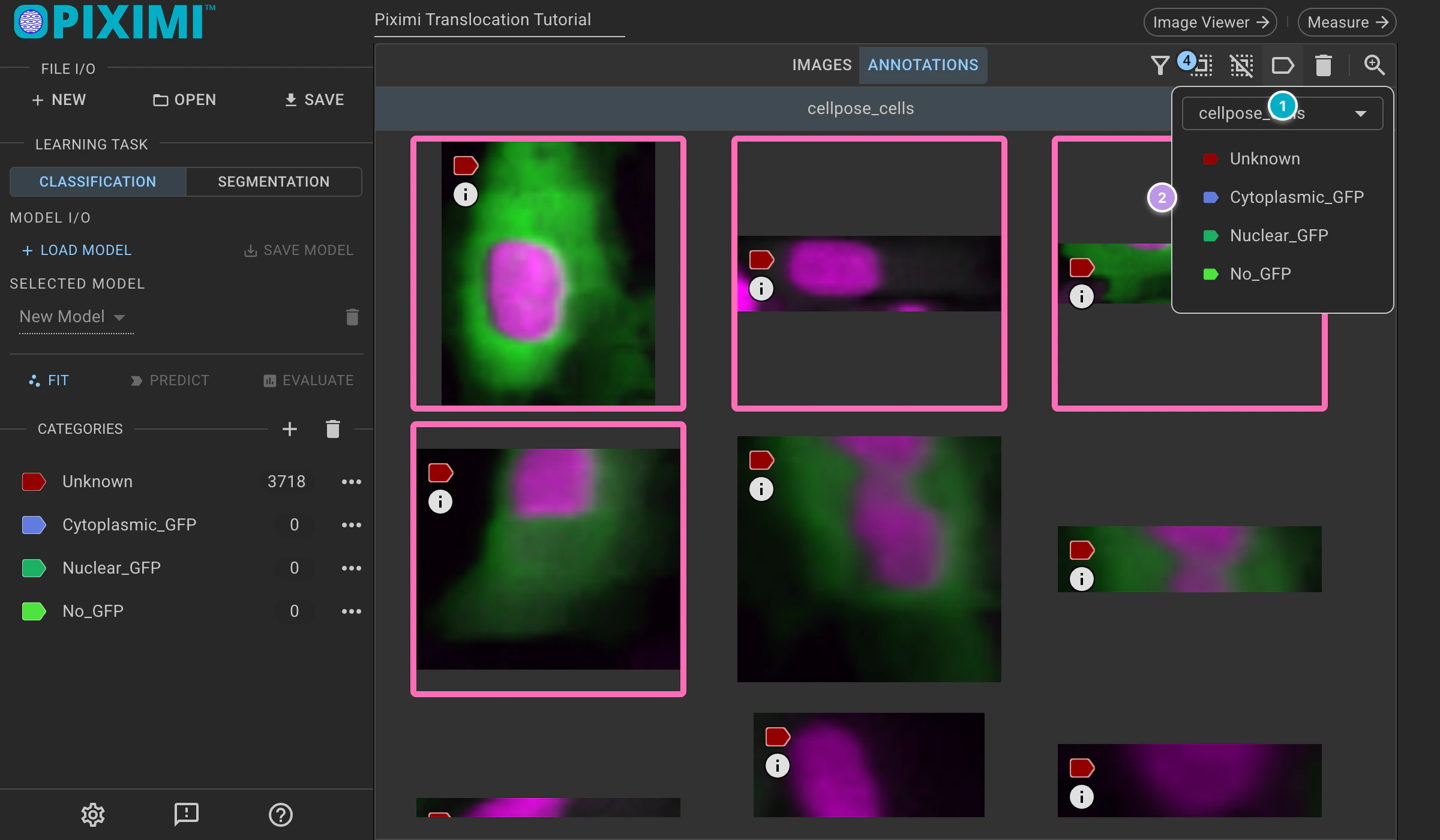This screenshot has height=840, width=1440.
Task: Click green Nuclear_GFP swatch in sidebar
Action: 34,568
